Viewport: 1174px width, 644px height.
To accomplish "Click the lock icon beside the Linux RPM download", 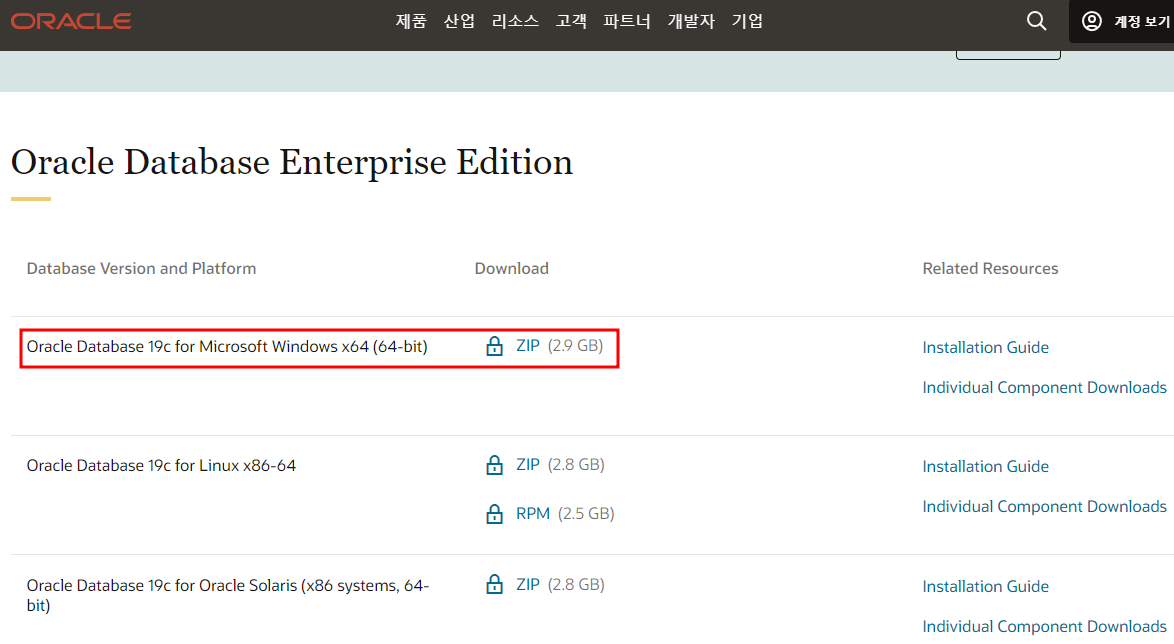I will (x=494, y=513).
